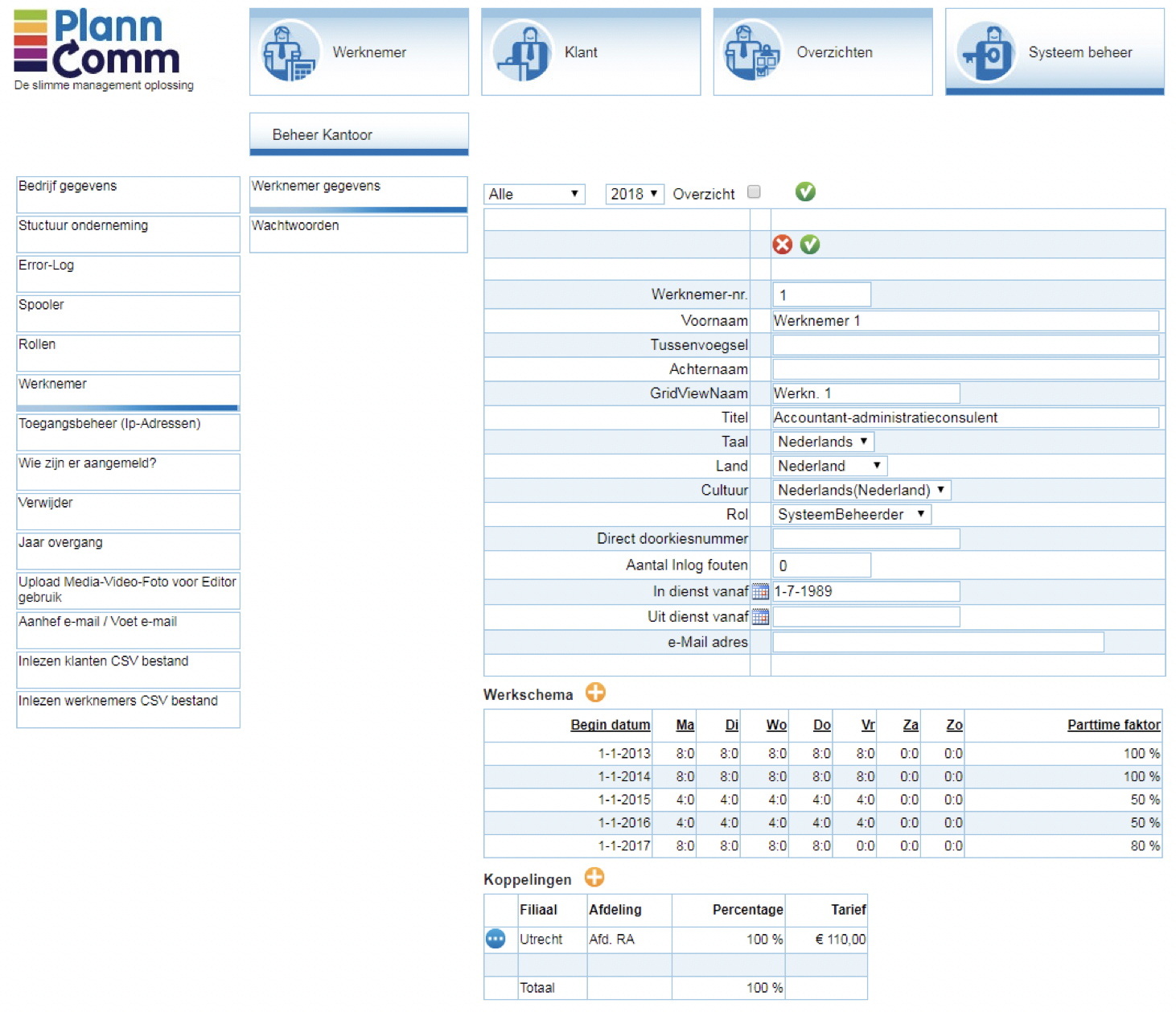This screenshot has height=1012, width=1176.
Task: Add a new Koppelingen entry
Action: pos(594,878)
